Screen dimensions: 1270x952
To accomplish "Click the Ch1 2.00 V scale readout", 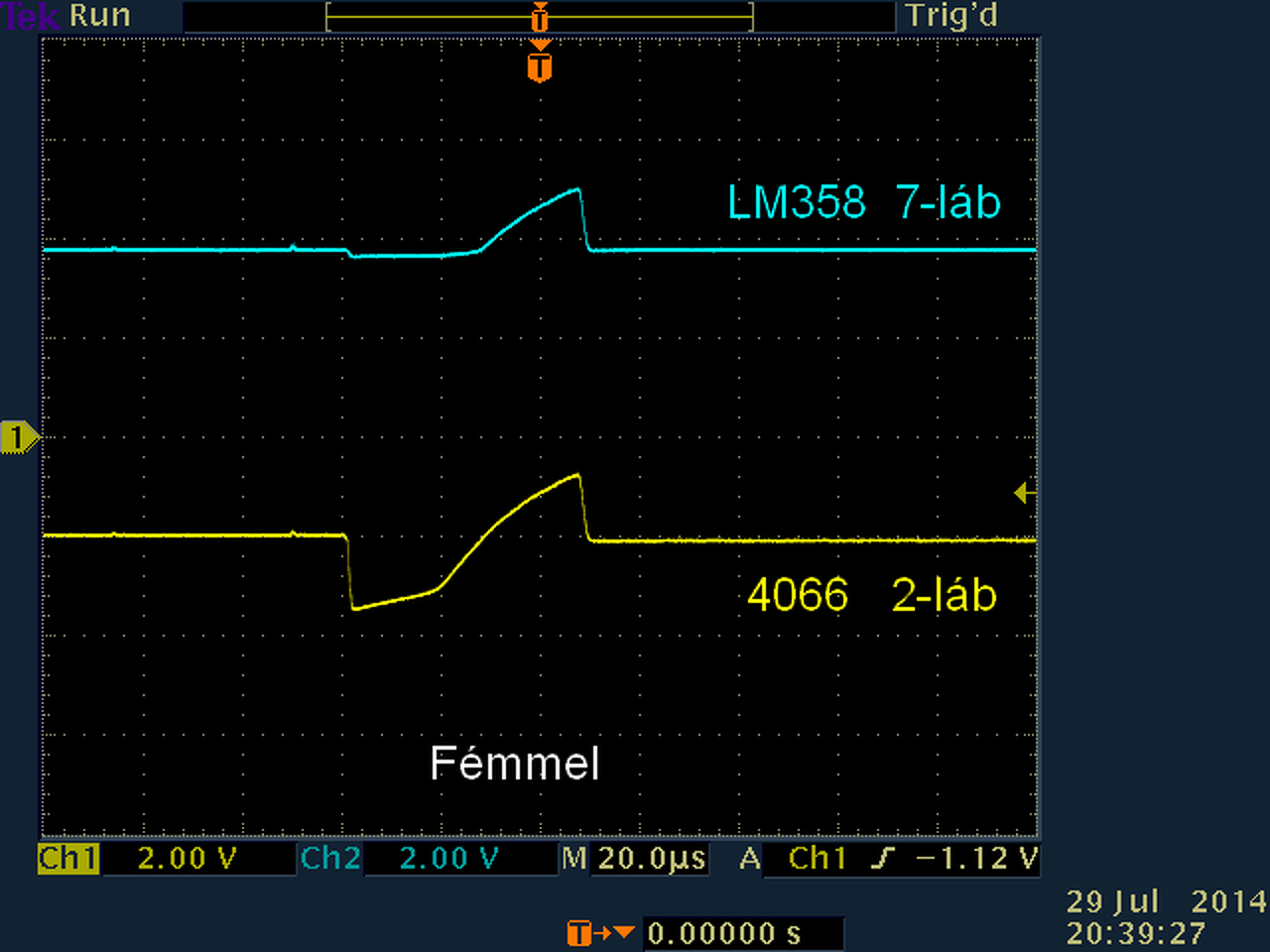I will [188, 858].
